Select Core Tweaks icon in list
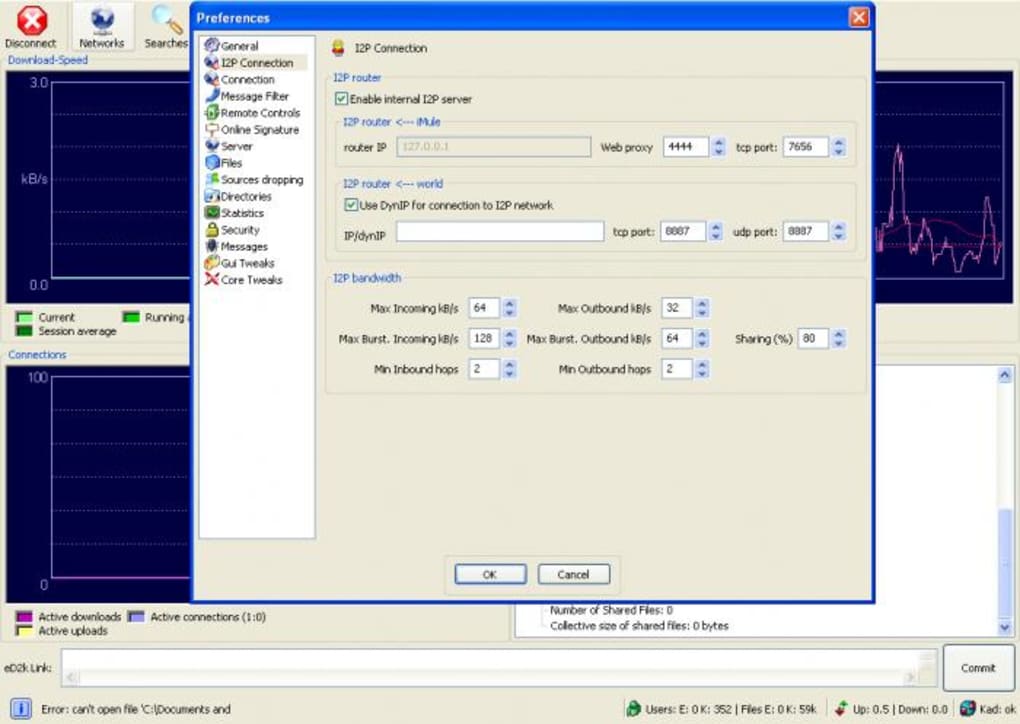The width and height of the screenshot is (1020, 724). click(211, 280)
